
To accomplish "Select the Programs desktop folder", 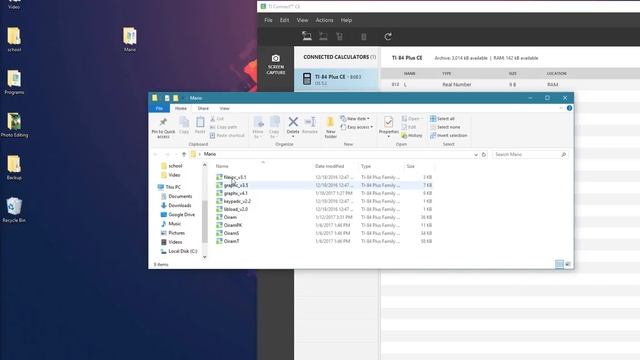I will point(14,82).
